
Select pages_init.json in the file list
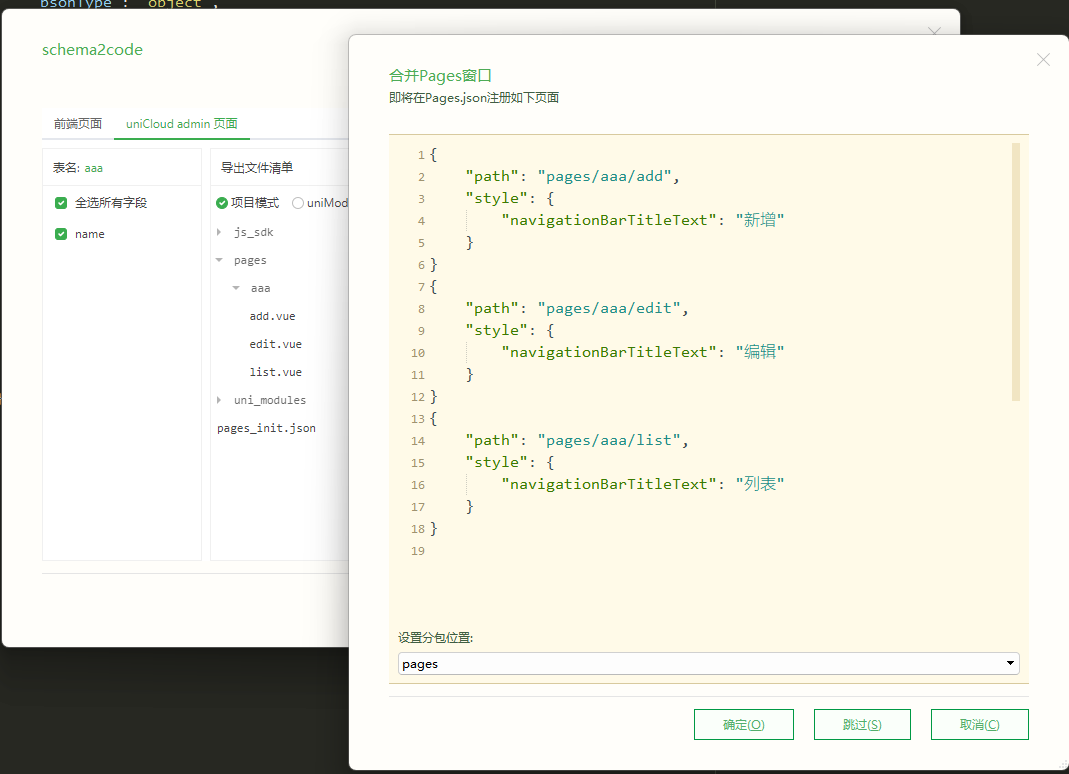[266, 428]
